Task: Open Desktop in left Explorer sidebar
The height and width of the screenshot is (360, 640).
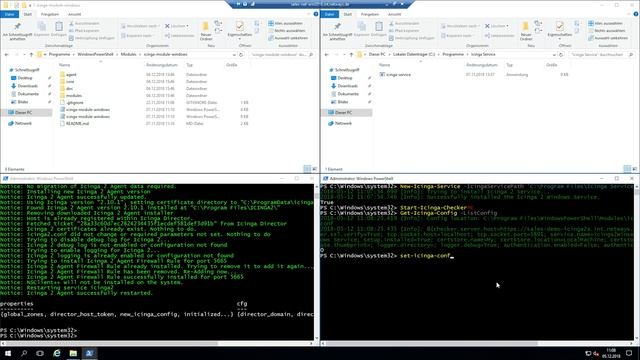Action: tap(25, 78)
